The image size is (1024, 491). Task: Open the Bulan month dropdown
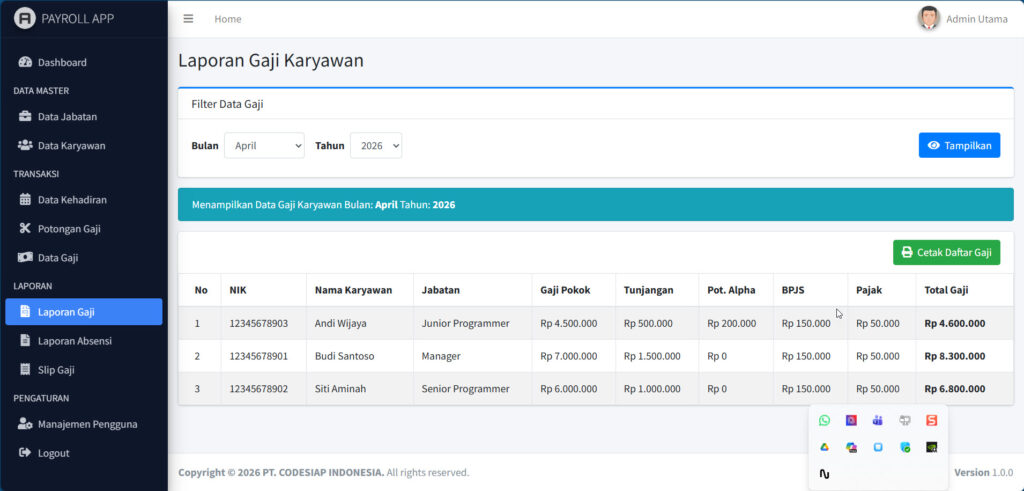pyautogui.click(x=264, y=146)
